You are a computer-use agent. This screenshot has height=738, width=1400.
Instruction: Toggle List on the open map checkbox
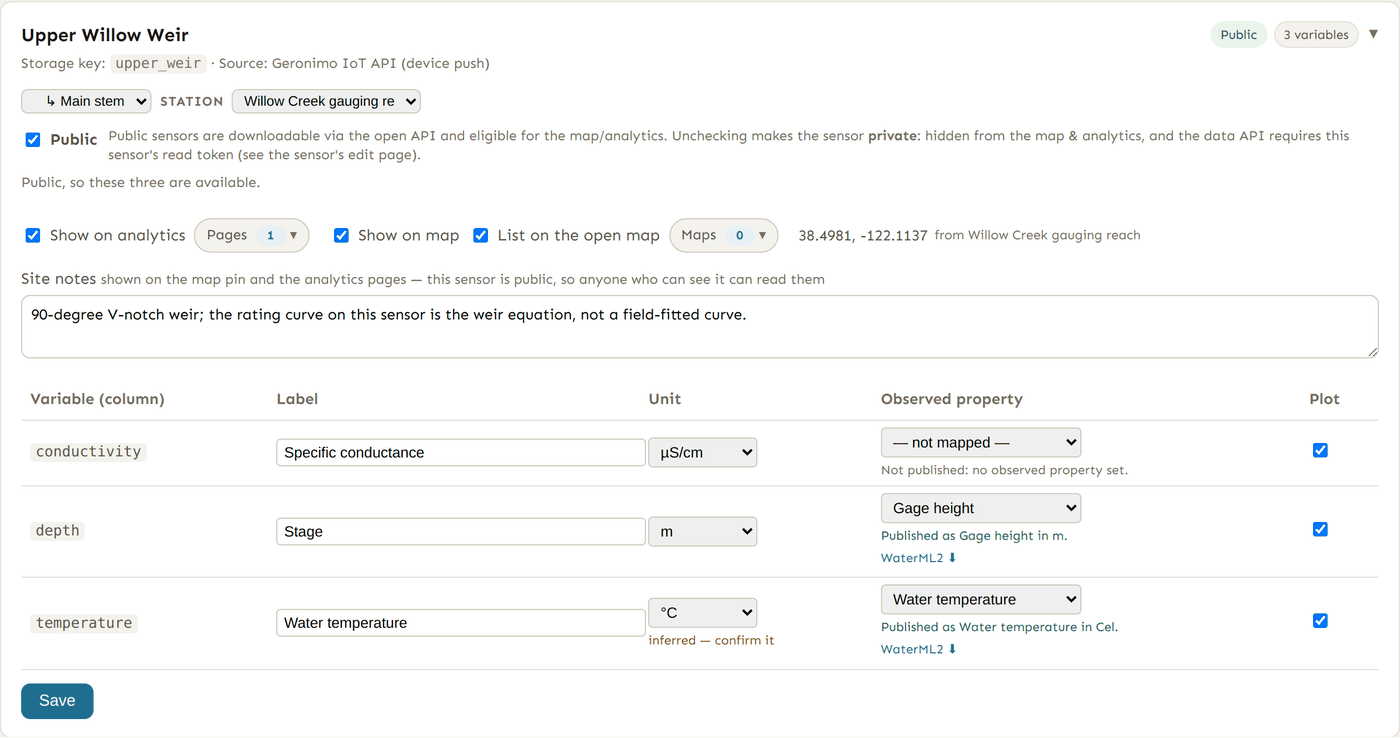481,235
